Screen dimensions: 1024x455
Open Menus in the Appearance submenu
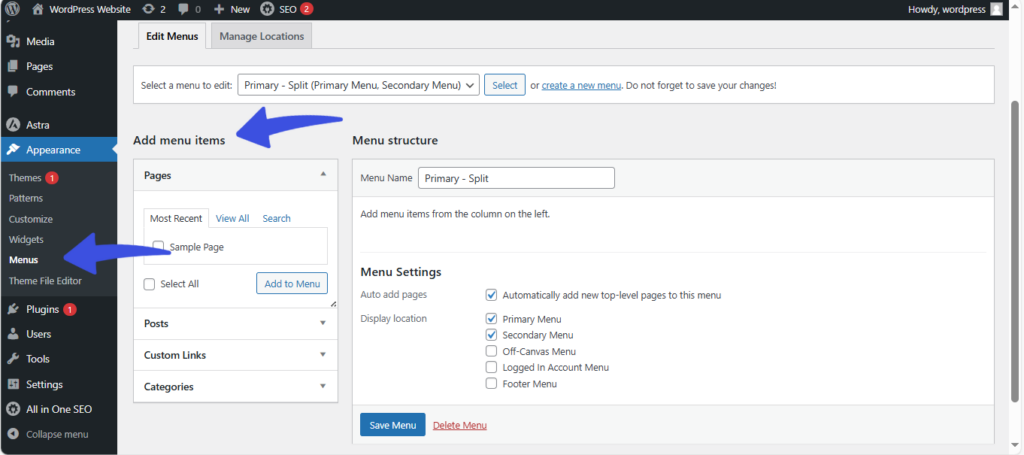pyautogui.click(x=24, y=260)
